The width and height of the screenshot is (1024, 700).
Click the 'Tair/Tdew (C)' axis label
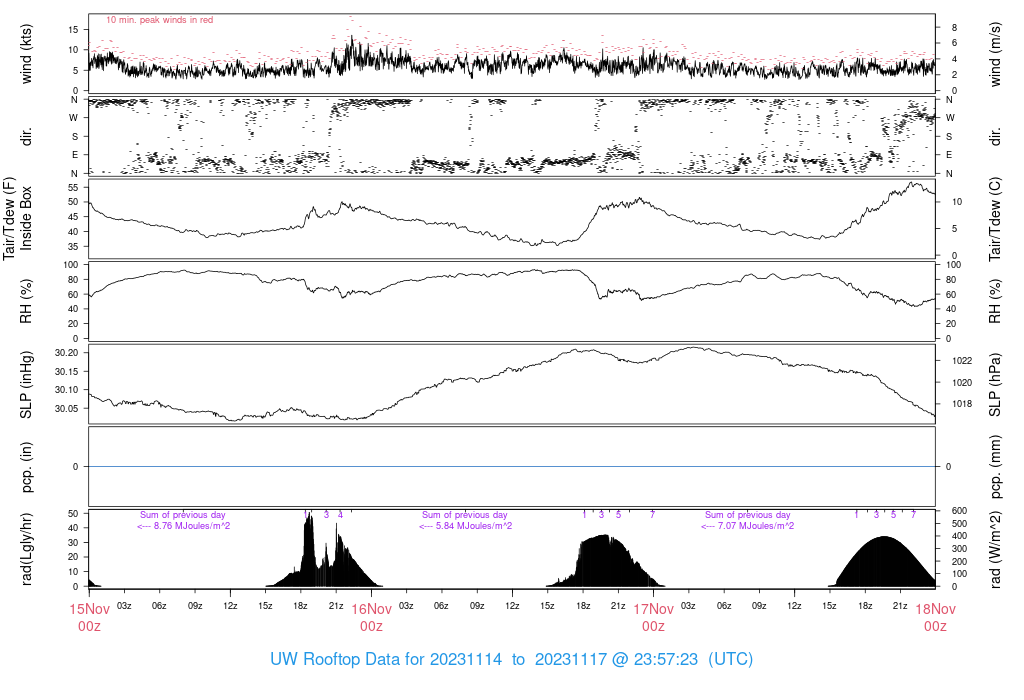click(x=995, y=219)
